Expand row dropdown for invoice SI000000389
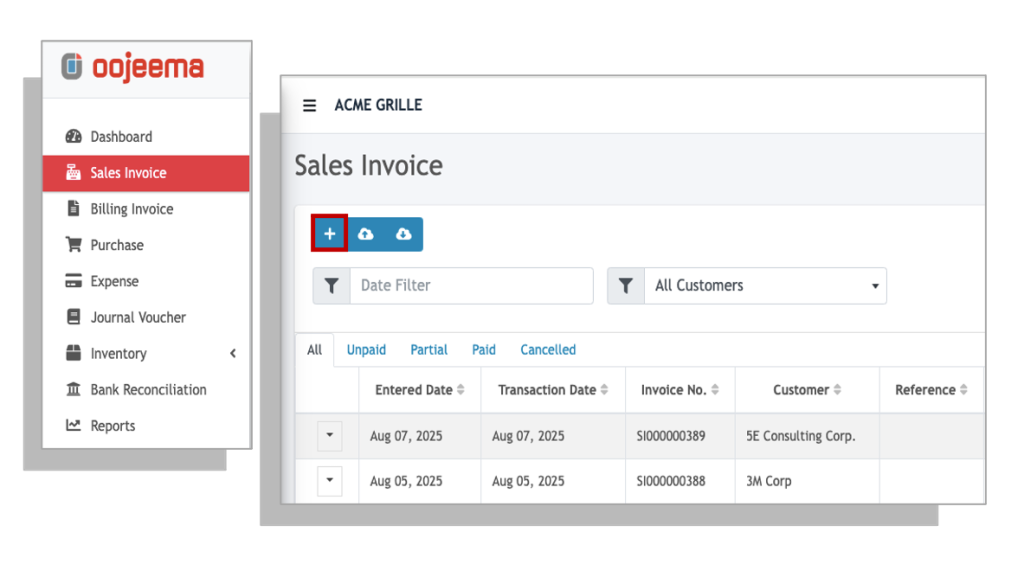The width and height of the screenshot is (1024, 564). click(x=329, y=437)
